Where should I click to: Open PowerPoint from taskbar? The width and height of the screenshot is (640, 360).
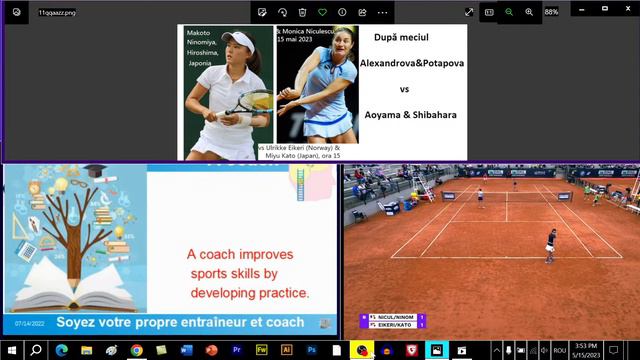[x=211, y=350]
